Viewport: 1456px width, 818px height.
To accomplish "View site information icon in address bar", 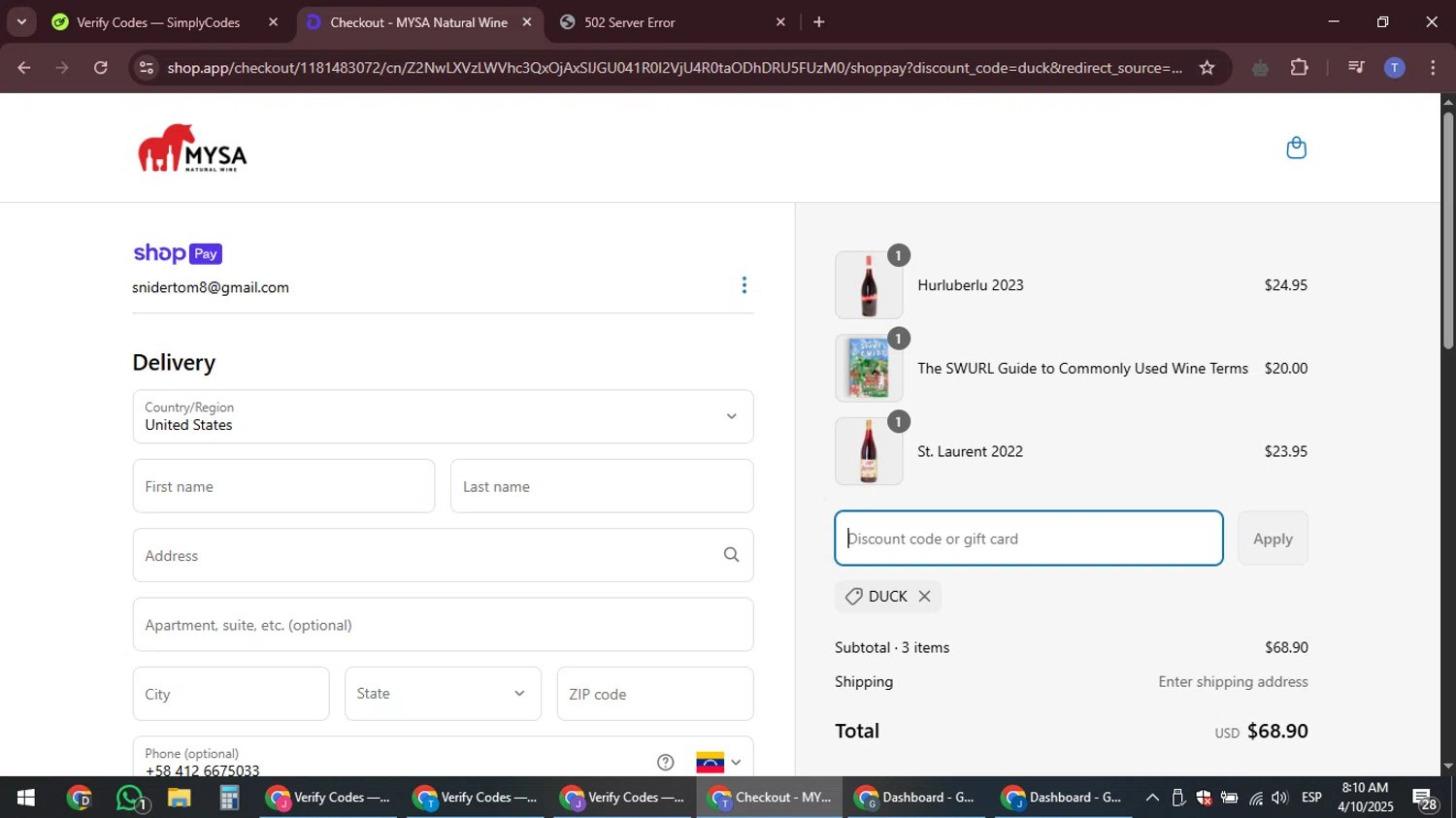I will (x=147, y=68).
